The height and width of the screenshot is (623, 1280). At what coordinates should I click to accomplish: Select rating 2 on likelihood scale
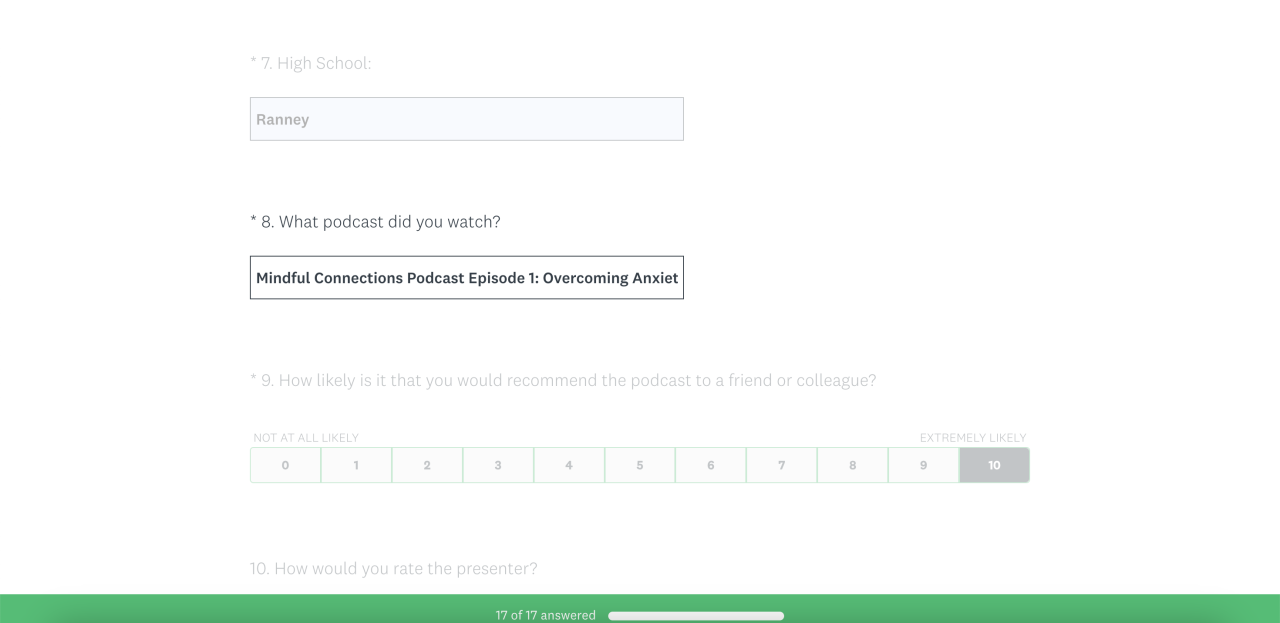(427, 465)
